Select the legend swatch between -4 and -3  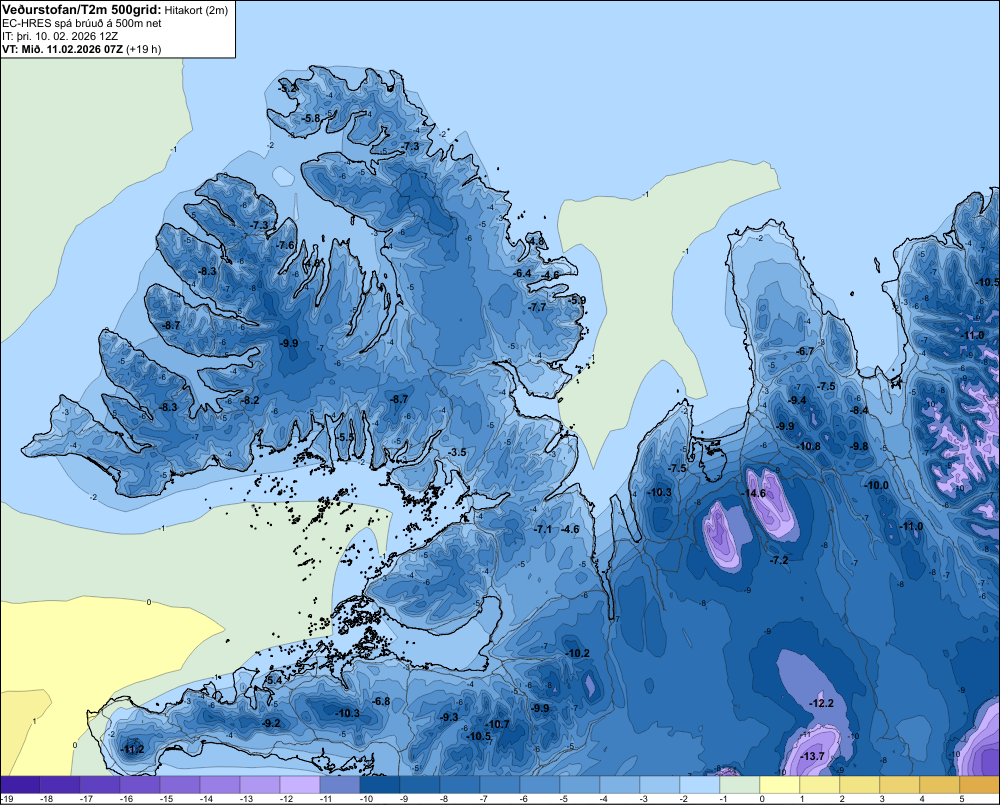point(620,785)
